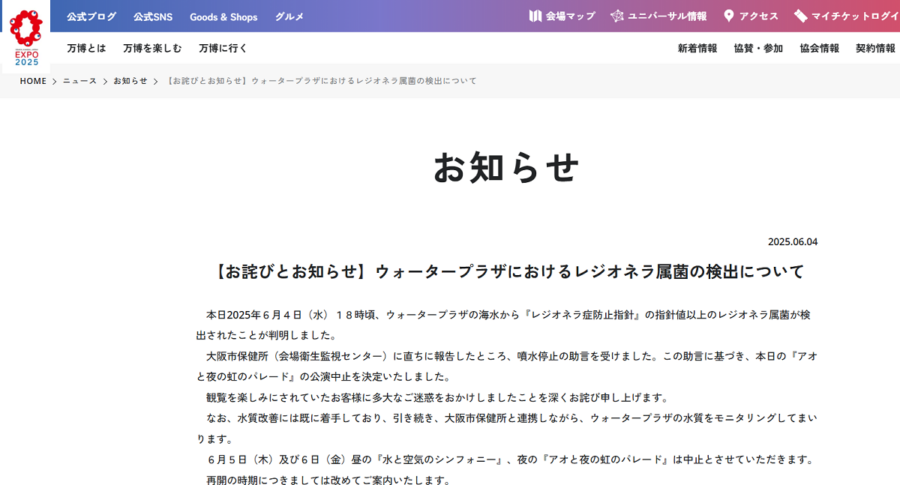Screen dimensions: 900x485
Task: Click お知らせ breadcrumb link
Action: 130,81
